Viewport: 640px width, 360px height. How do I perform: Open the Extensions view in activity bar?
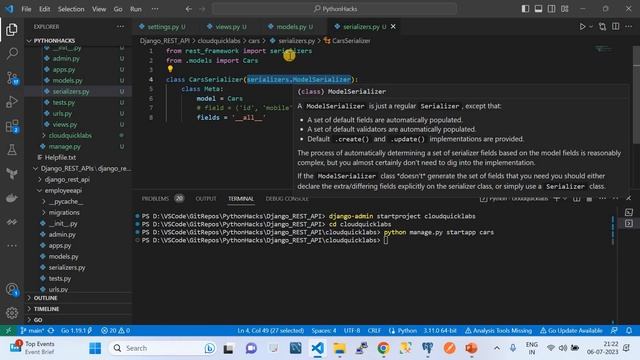12,126
